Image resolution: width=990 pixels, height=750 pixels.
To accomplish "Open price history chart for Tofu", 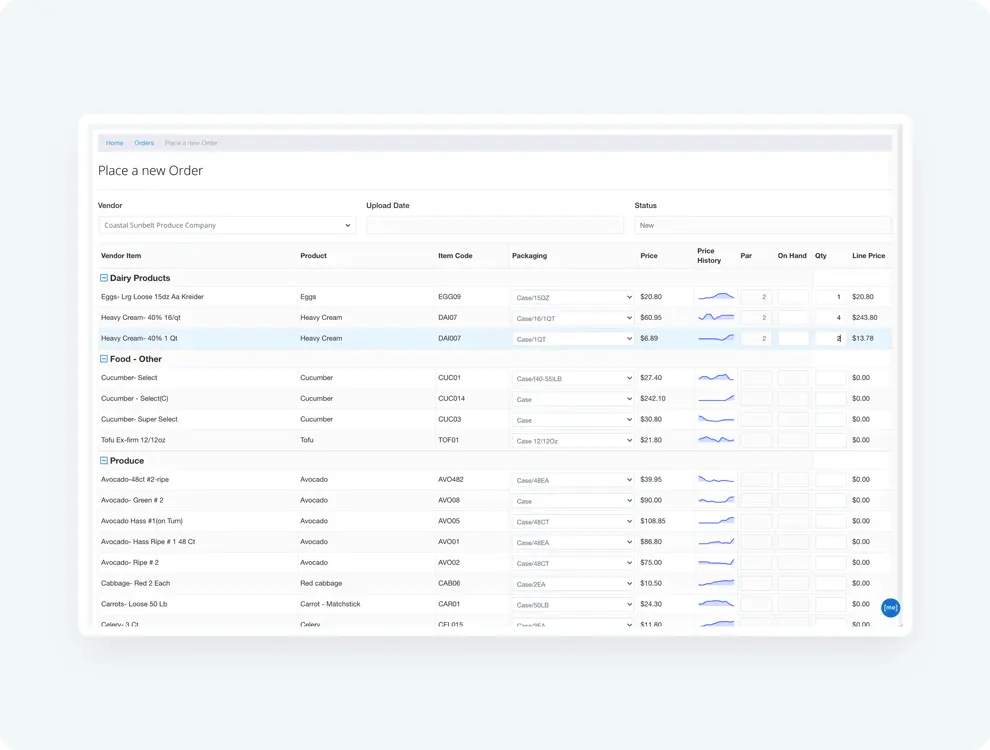I will [x=715, y=440].
